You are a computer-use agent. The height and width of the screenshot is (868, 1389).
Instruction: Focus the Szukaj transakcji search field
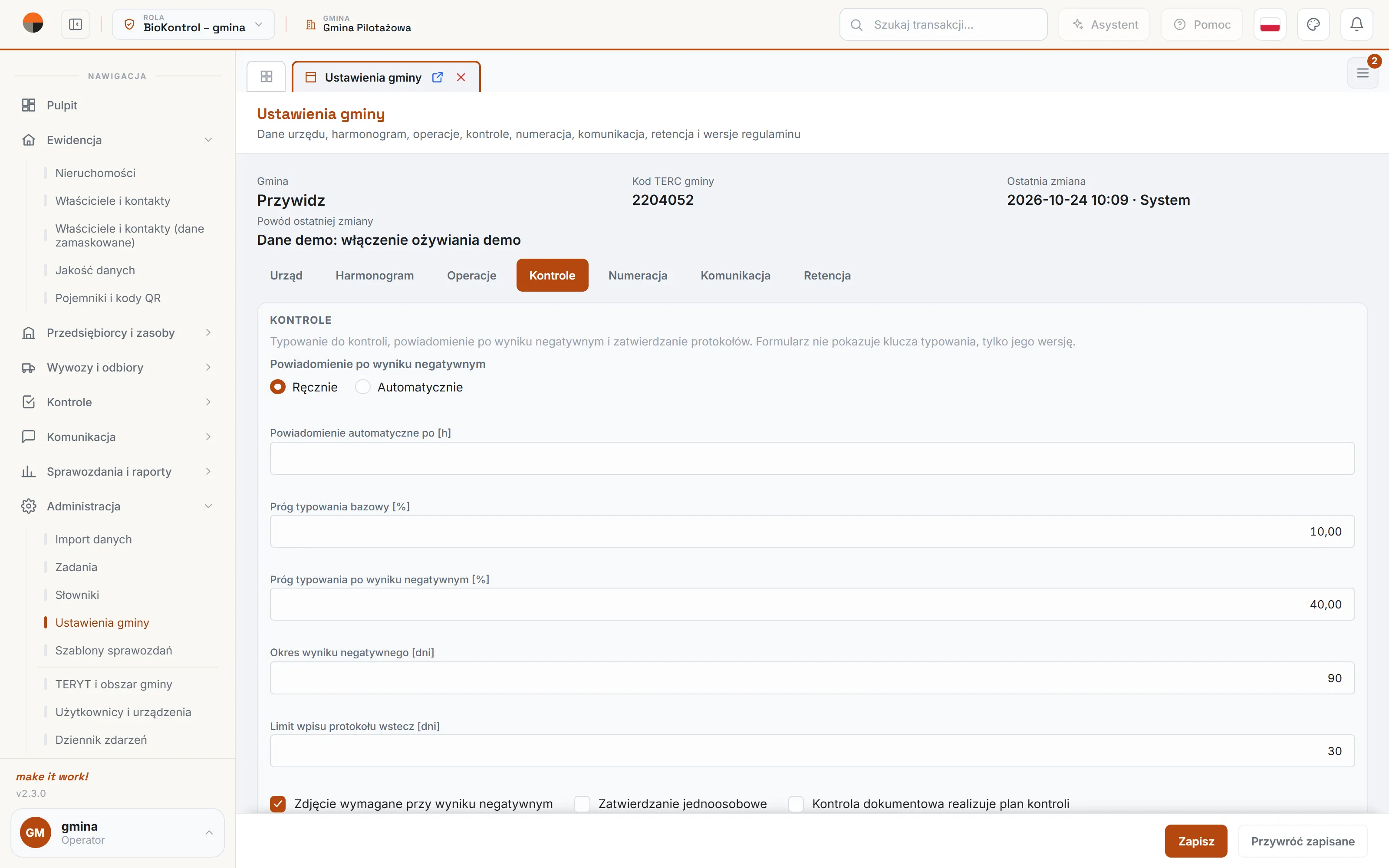pos(943,25)
